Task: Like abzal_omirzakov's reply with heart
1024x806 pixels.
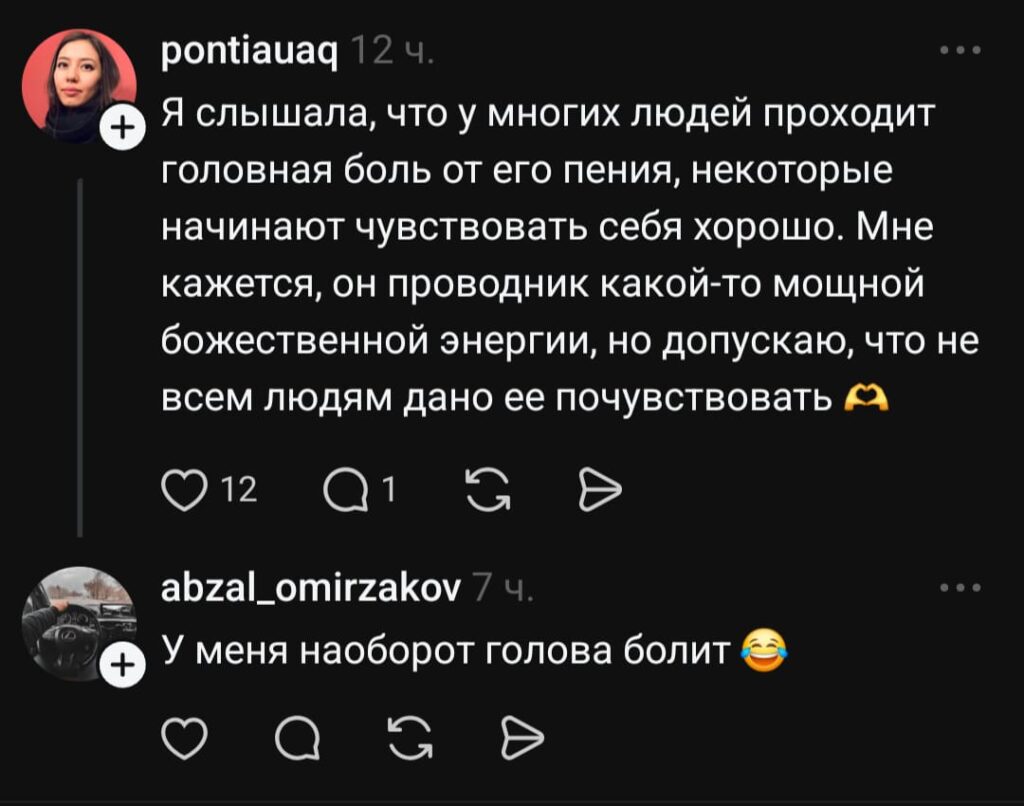Action: [x=182, y=741]
